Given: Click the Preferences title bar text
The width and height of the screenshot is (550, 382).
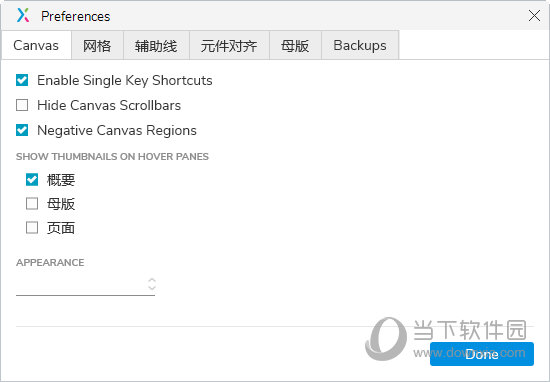Looking at the screenshot, I should tap(75, 16).
